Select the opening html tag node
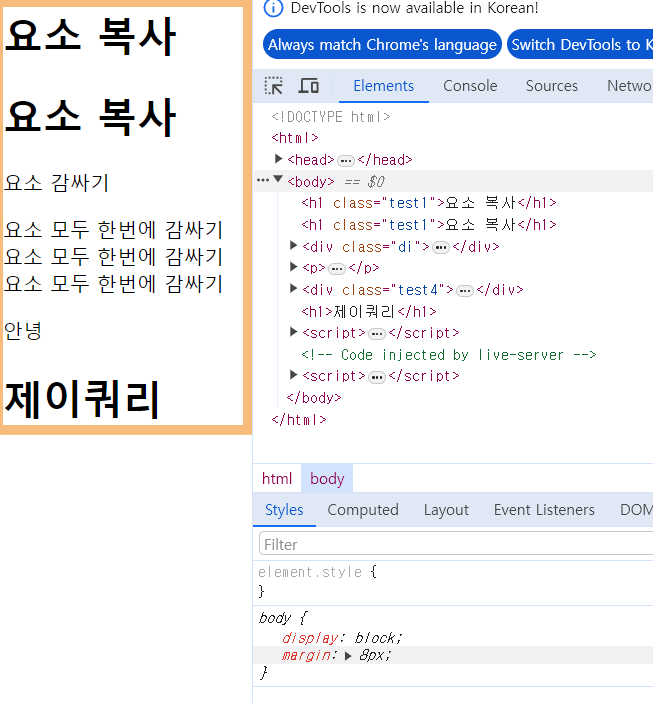 pyautogui.click(x=295, y=138)
